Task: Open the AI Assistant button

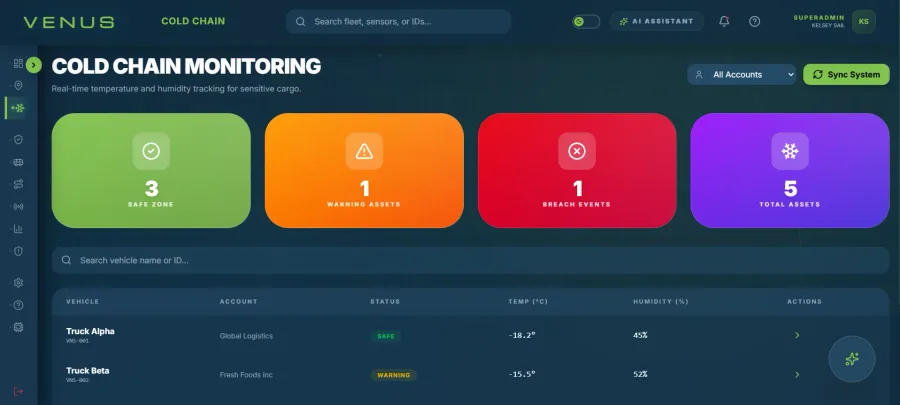Action: coord(657,21)
